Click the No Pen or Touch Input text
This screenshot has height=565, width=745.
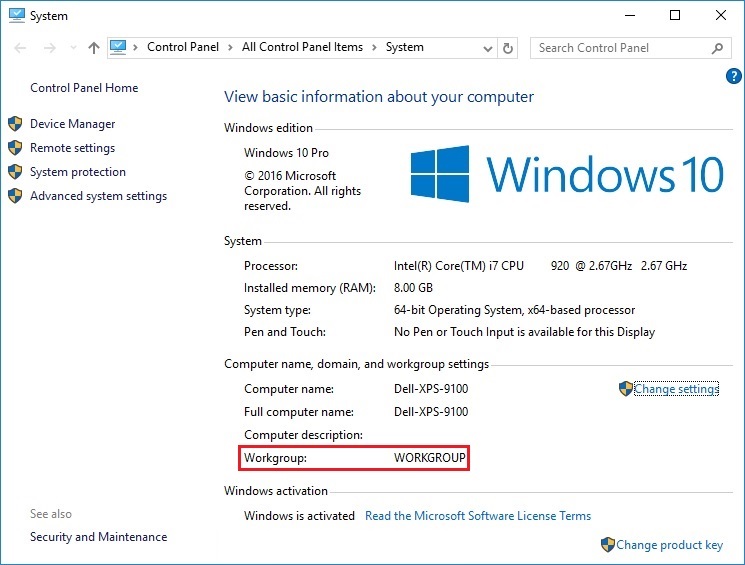pos(524,332)
